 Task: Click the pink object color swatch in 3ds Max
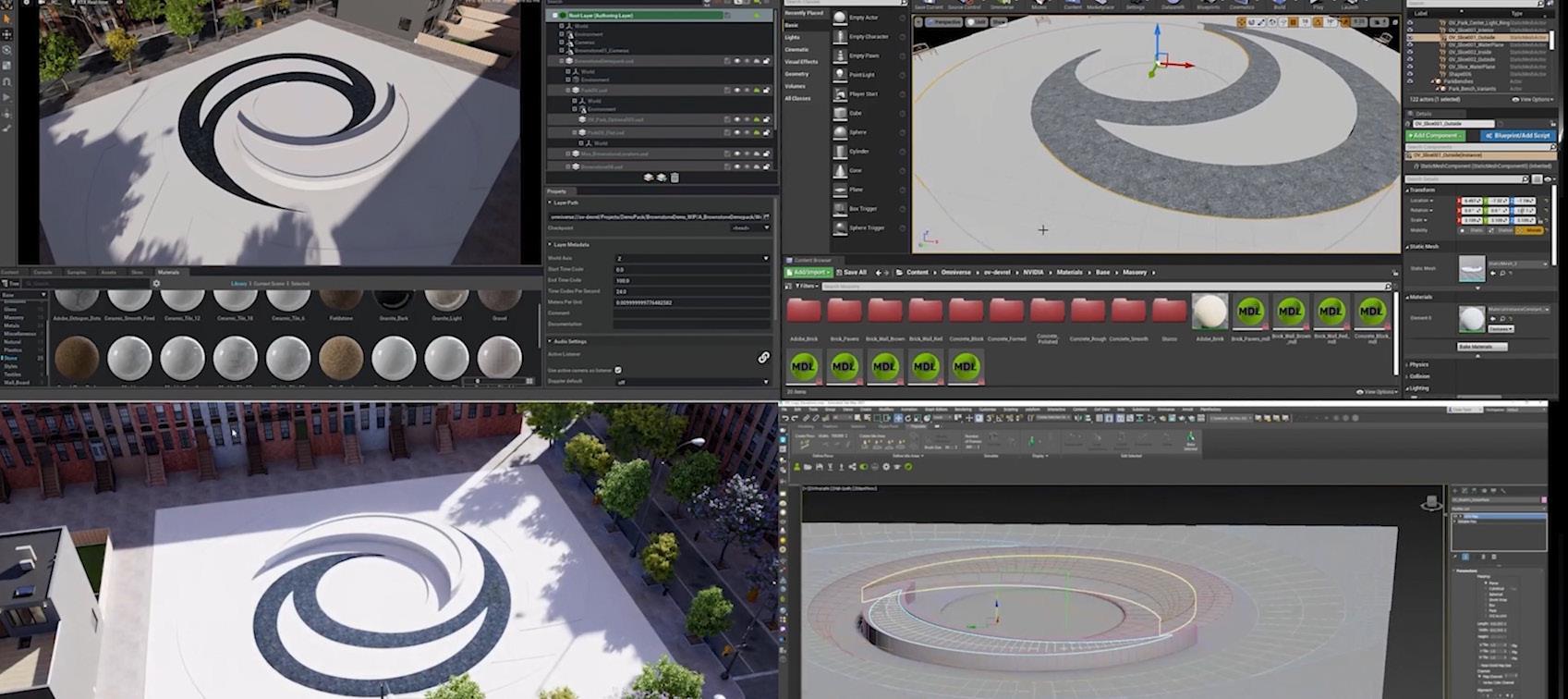1543,500
